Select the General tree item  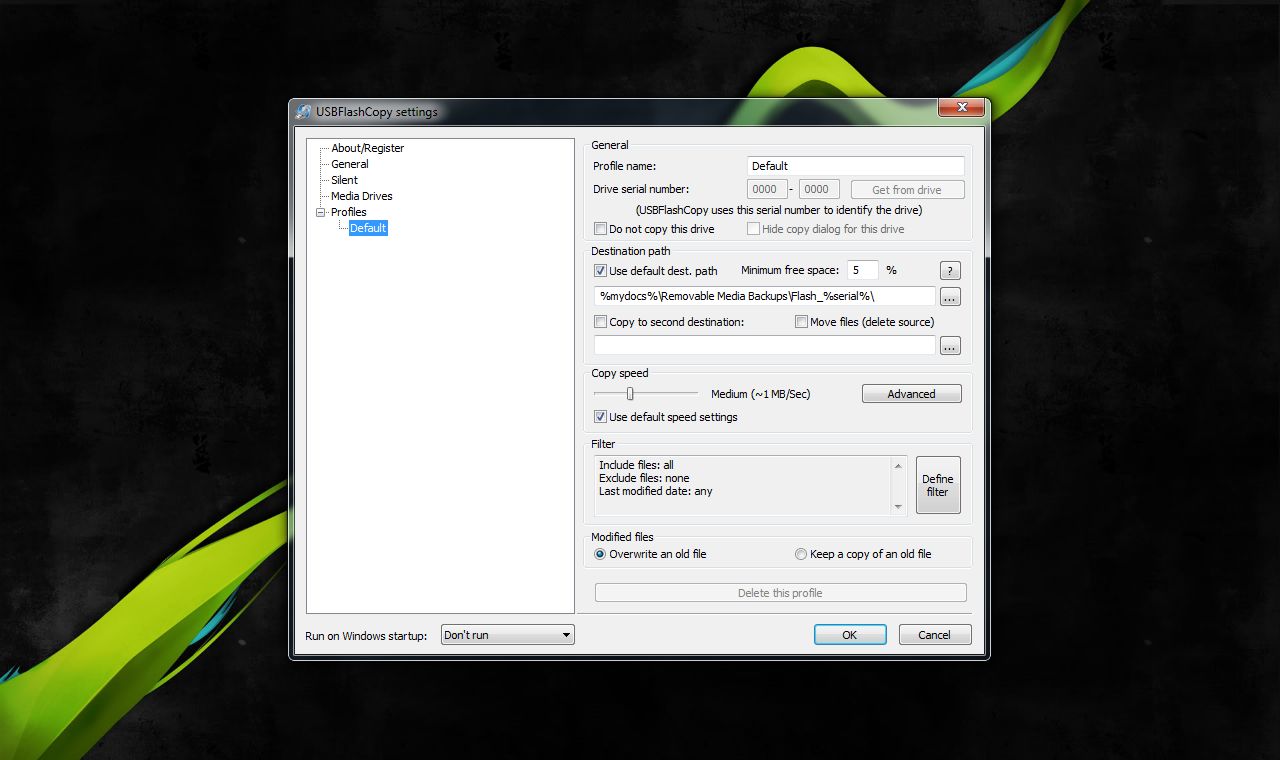(x=350, y=164)
